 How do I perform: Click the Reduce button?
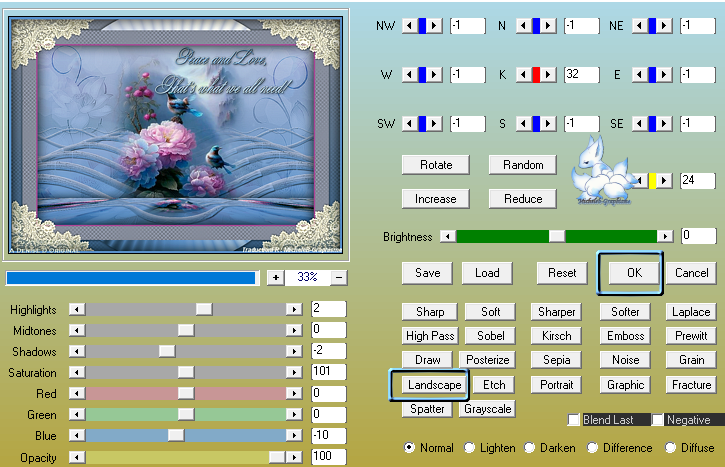[523, 199]
